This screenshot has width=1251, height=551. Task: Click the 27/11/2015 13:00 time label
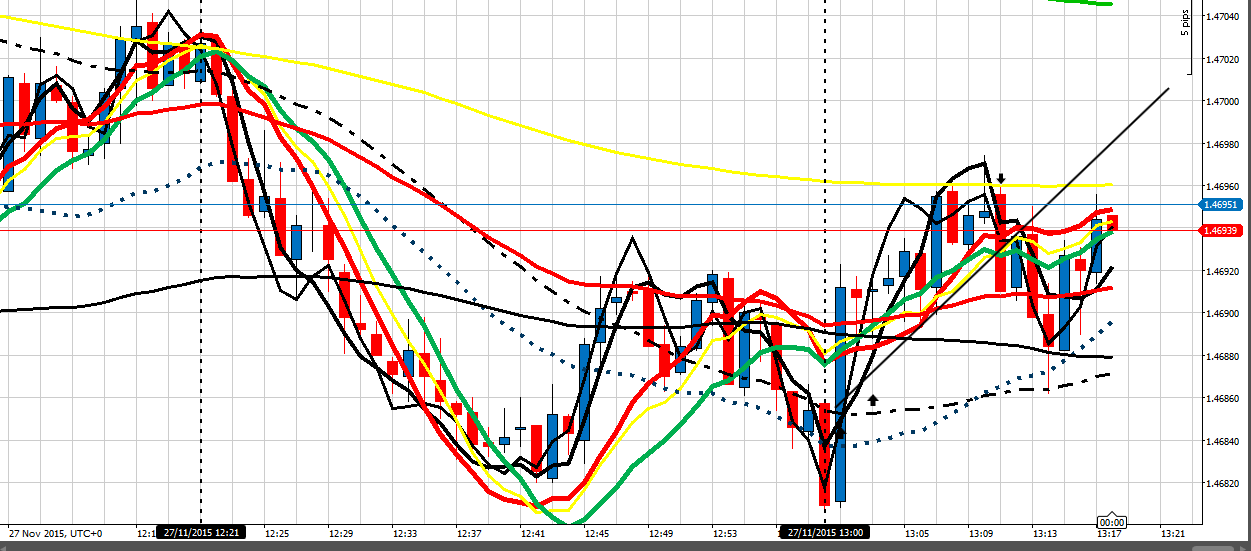824,534
